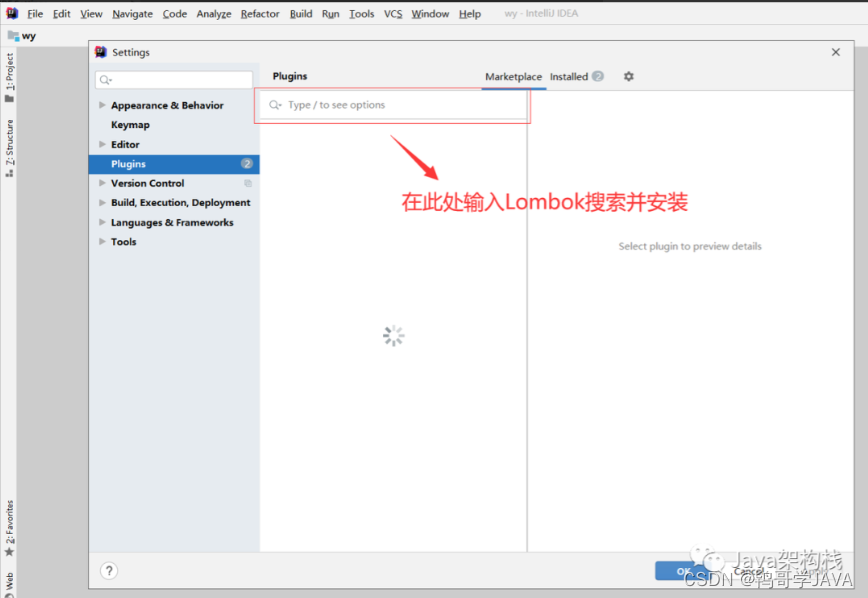Switch to the Installed tab
Image resolution: width=868 pixels, height=598 pixels.
click(x=569, y=77)
